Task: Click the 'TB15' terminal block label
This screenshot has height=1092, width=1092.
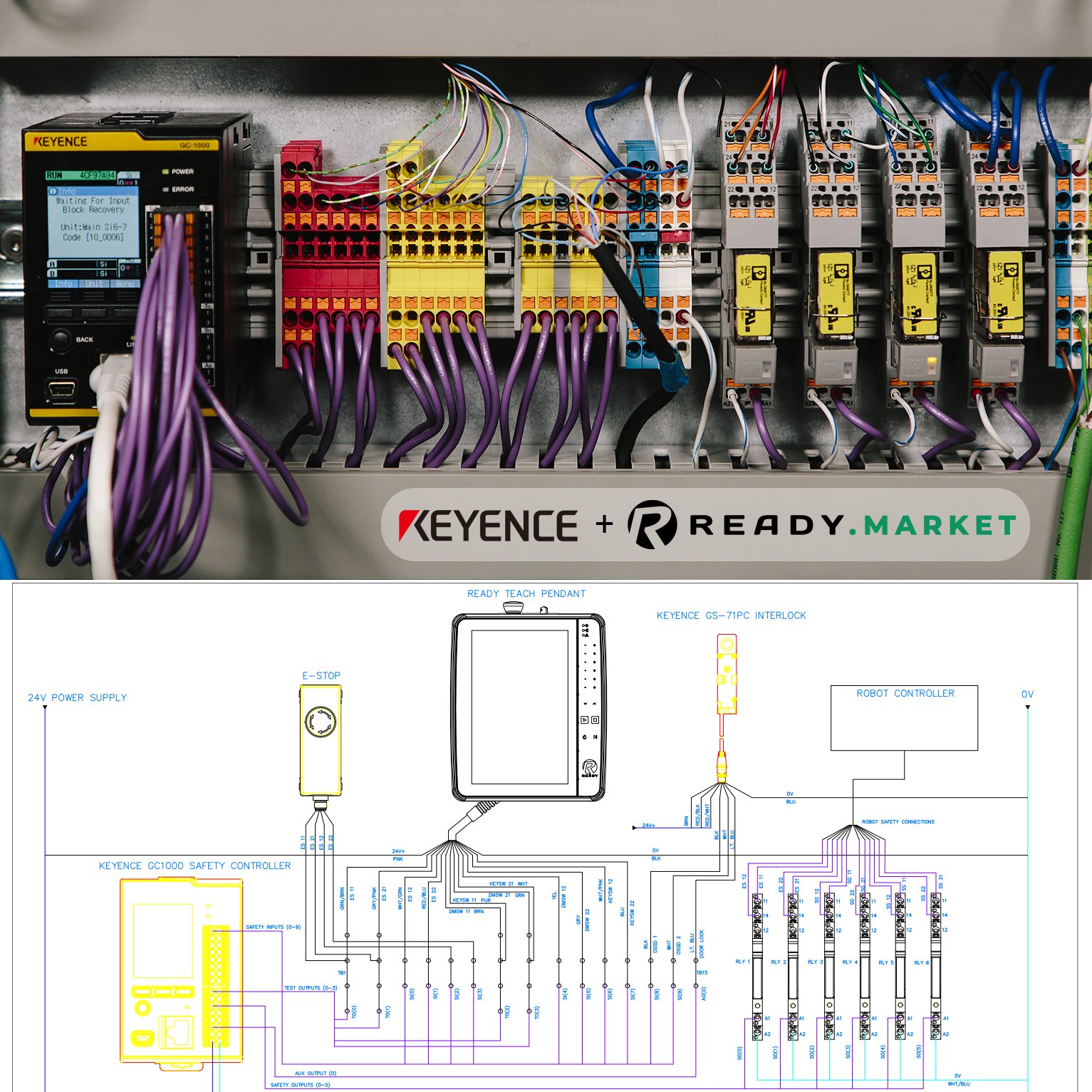Action: click(702, 972)
